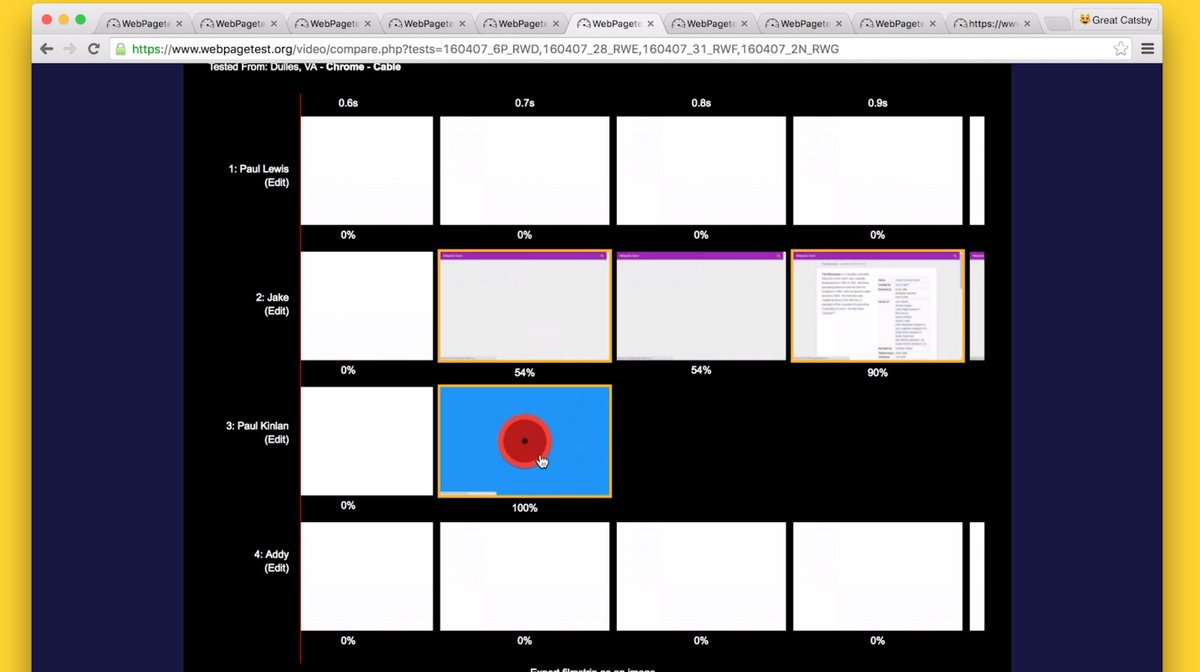This screenshot has width=1200, height=672.
Task: Switch to the first WebPagetest tab
Action: coord(144,23)
